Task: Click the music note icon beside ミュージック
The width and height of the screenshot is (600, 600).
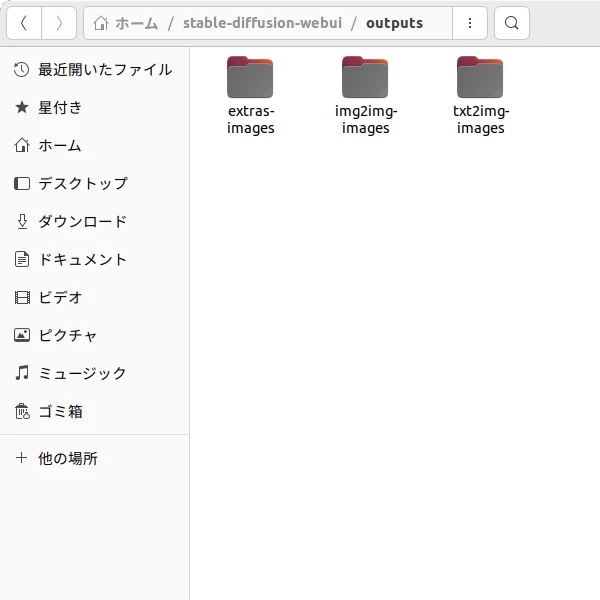Action: (x=22, y=373)
